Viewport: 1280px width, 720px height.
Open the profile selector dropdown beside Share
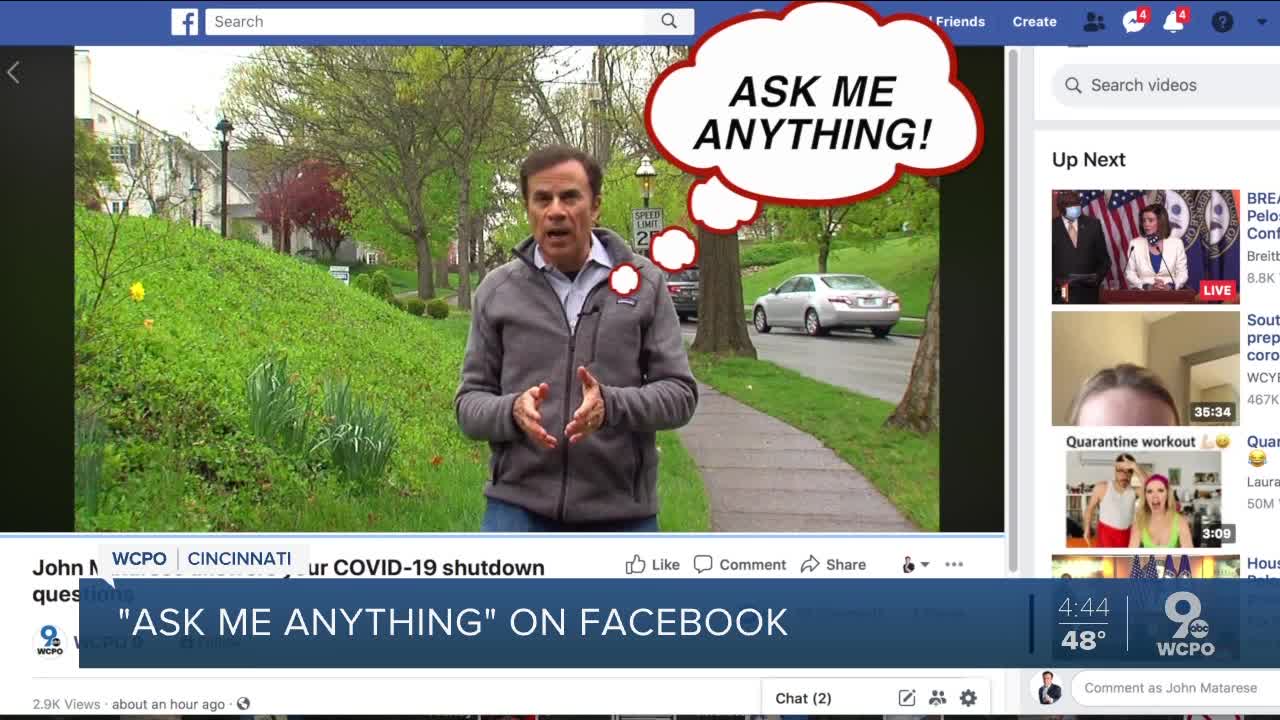915,564
